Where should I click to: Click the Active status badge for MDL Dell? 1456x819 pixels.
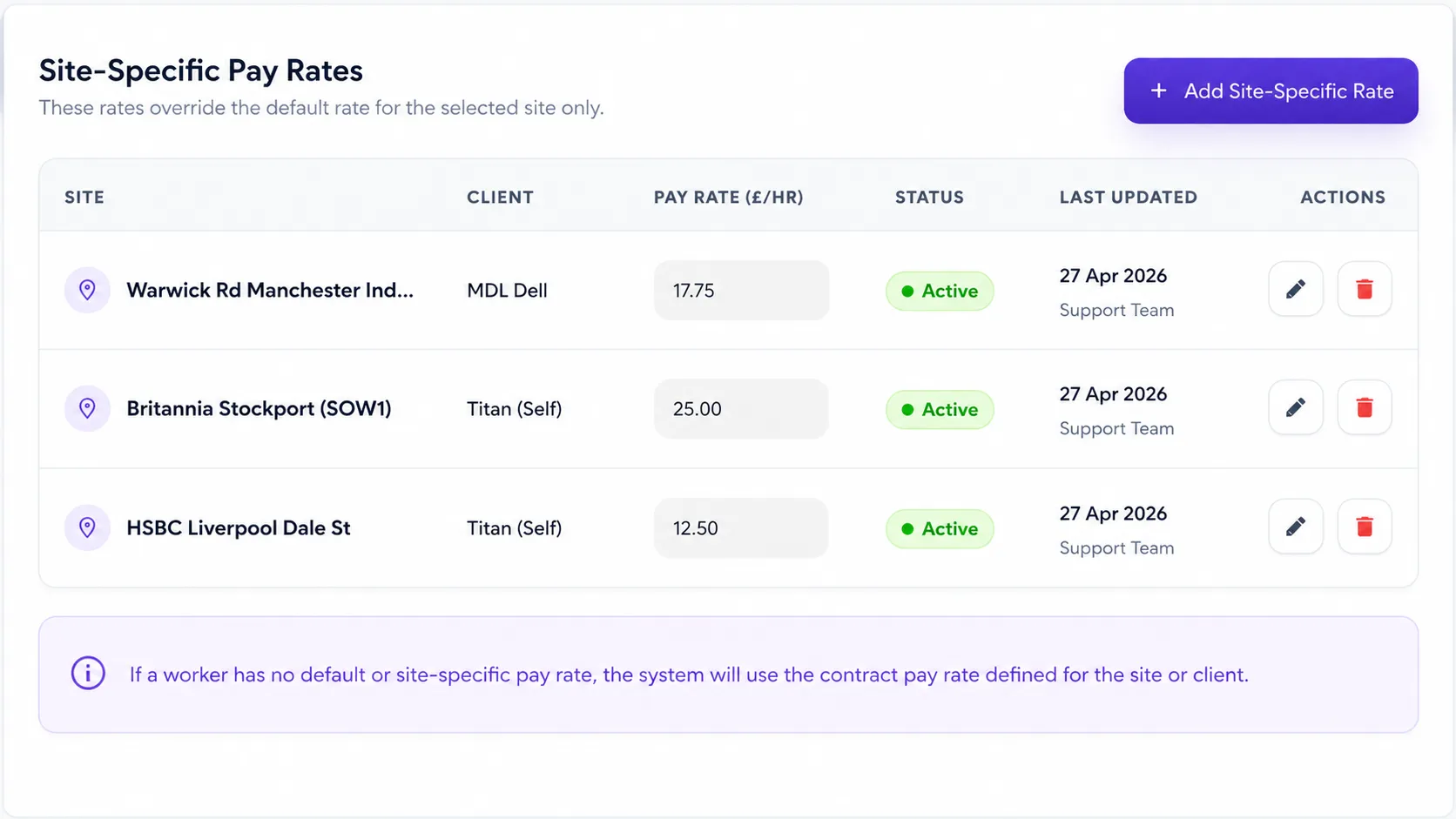[x=940, y=291]
